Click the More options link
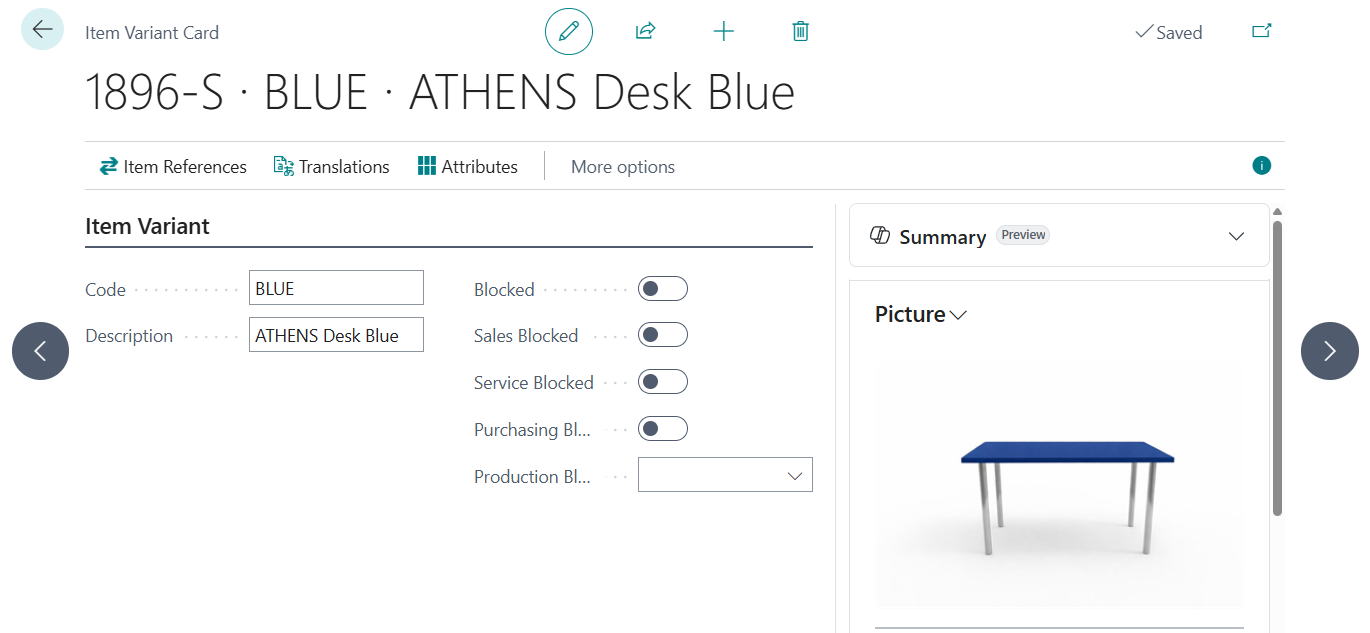Image resolution: width=1370 pixels, height=633 pixels. [x=622, y=167]
